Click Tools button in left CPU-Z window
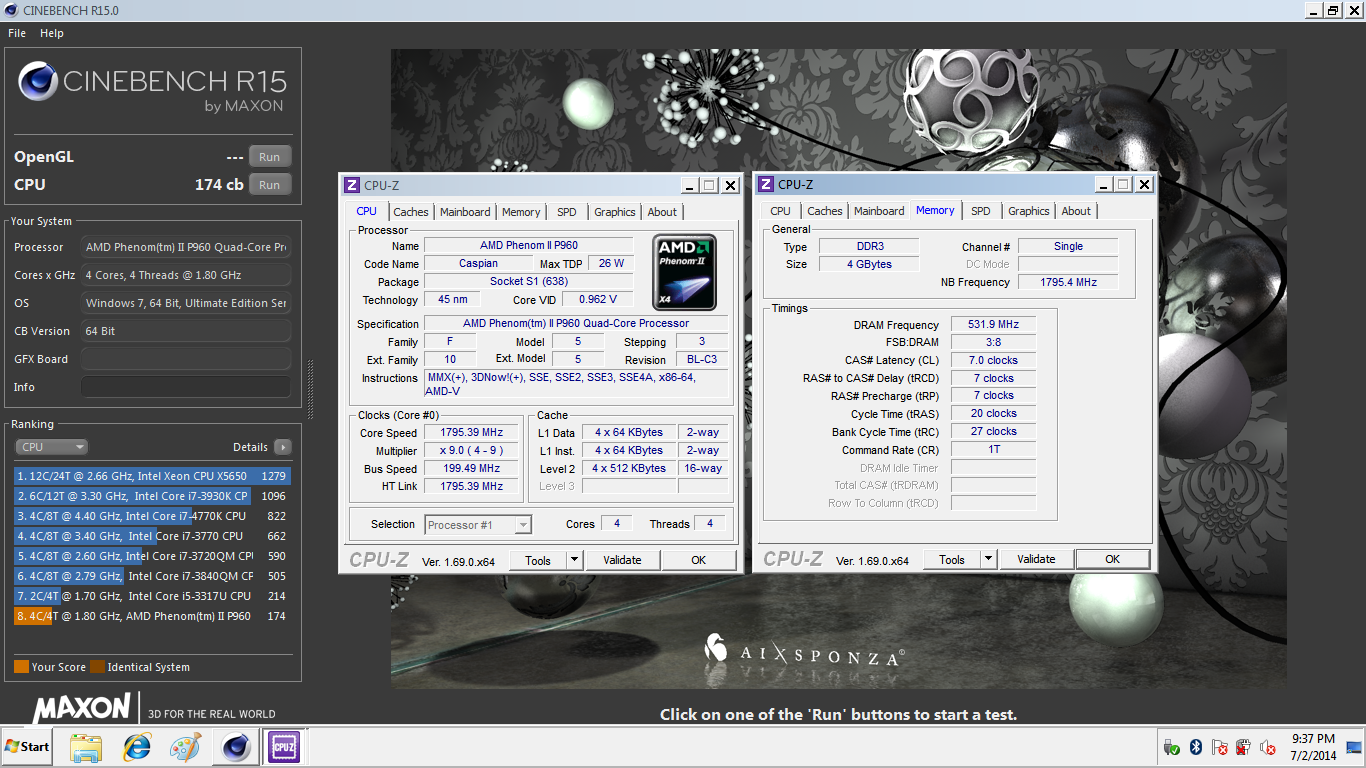1366x768 pixels. 538,560
